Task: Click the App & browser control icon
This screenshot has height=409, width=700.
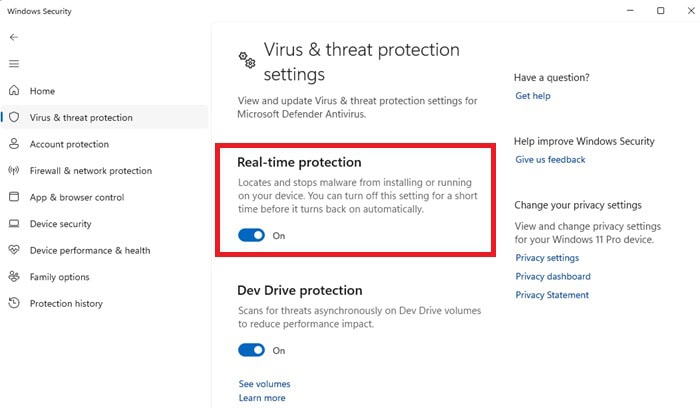Action: pyautogui.click(x=14, y=197)
